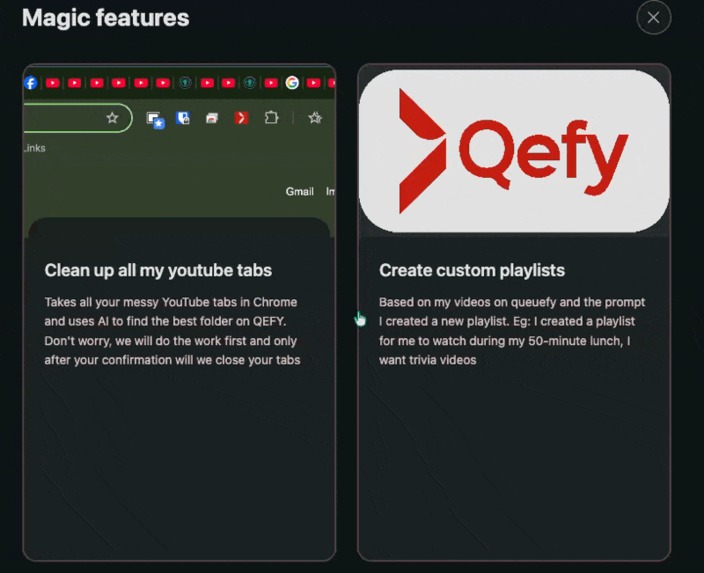Click the text 'want trivia videos'
This screenshot has height=573, width=704.
click(427, 360)
